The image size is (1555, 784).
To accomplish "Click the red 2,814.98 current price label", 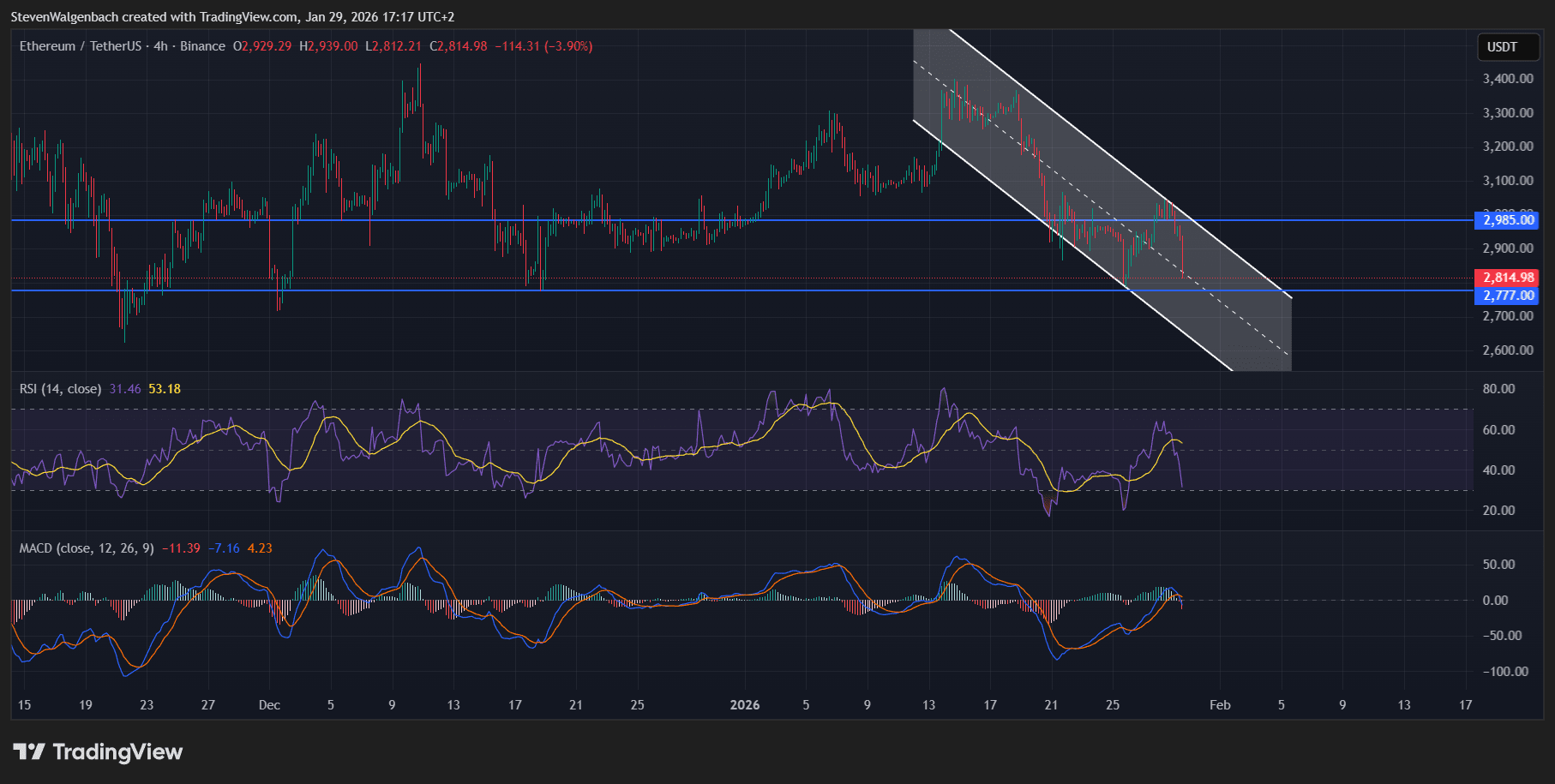I will [1508, 278].
